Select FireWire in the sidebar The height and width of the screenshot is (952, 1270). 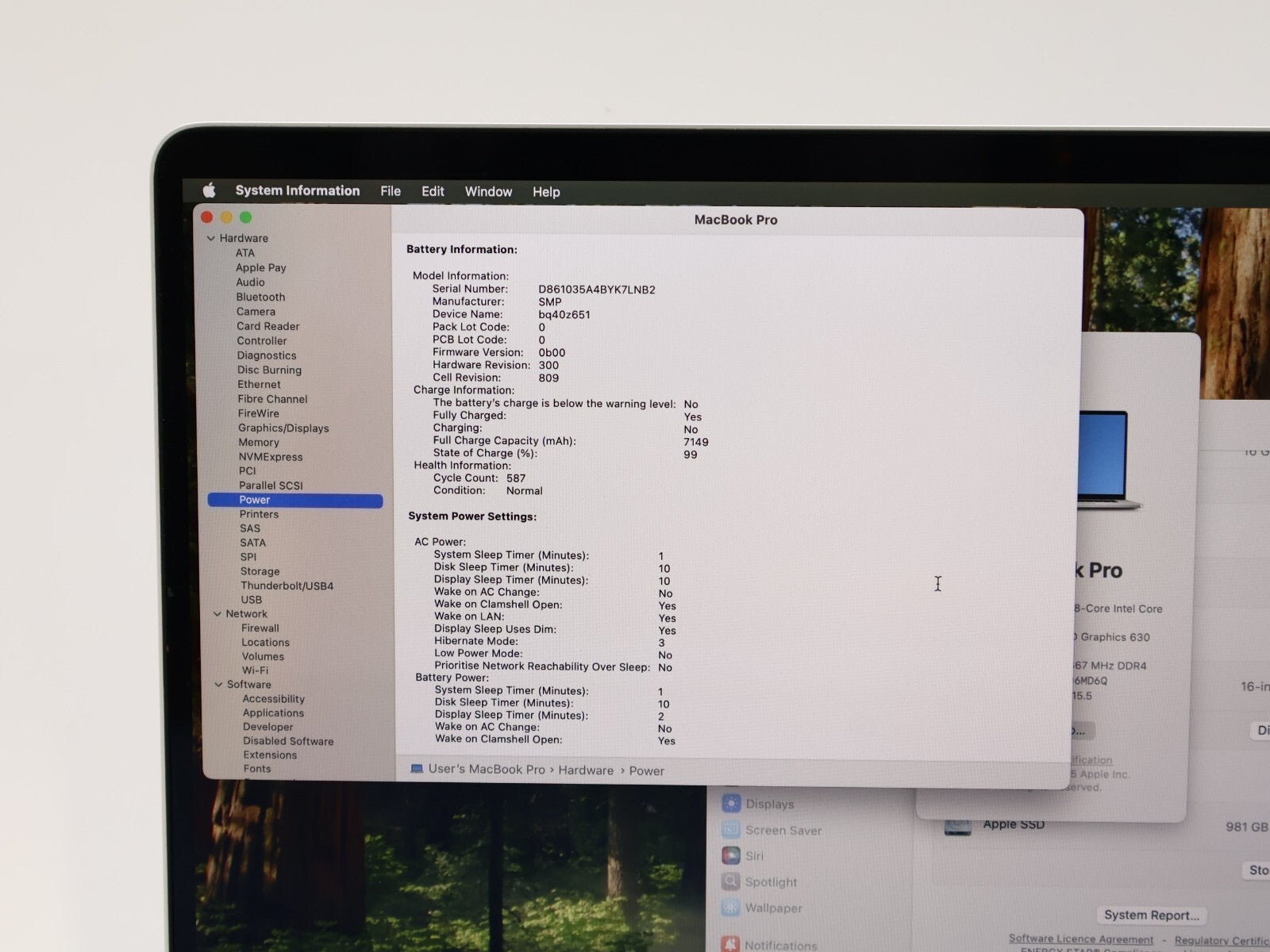pyautogui.click(x=259, y=413)
